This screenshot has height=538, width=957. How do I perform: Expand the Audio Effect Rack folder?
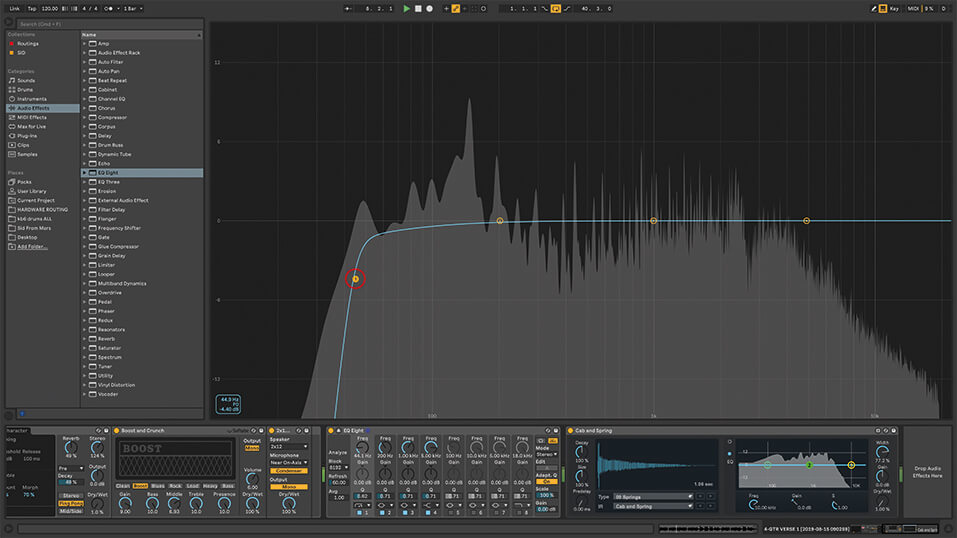(84, 53)
